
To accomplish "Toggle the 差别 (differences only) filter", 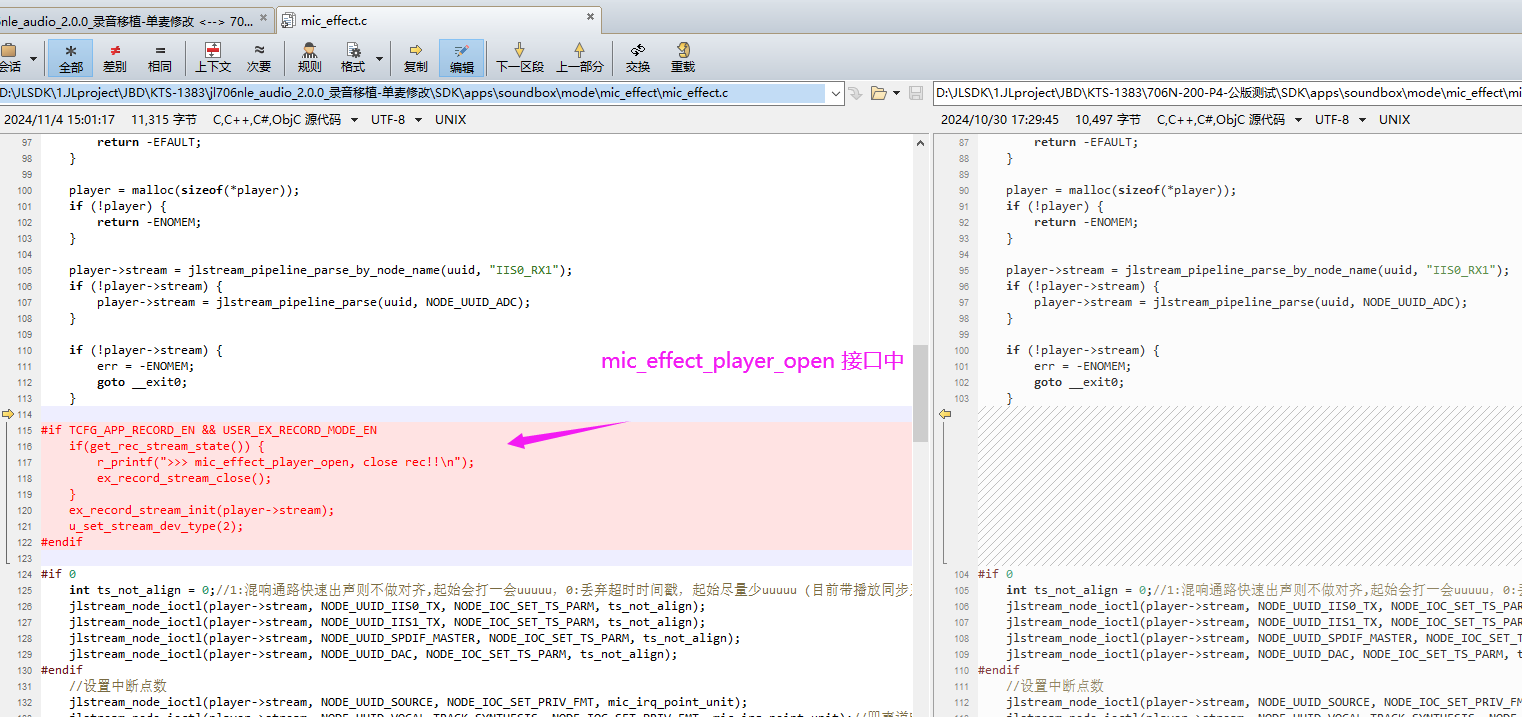I will (x=115, y=58).
